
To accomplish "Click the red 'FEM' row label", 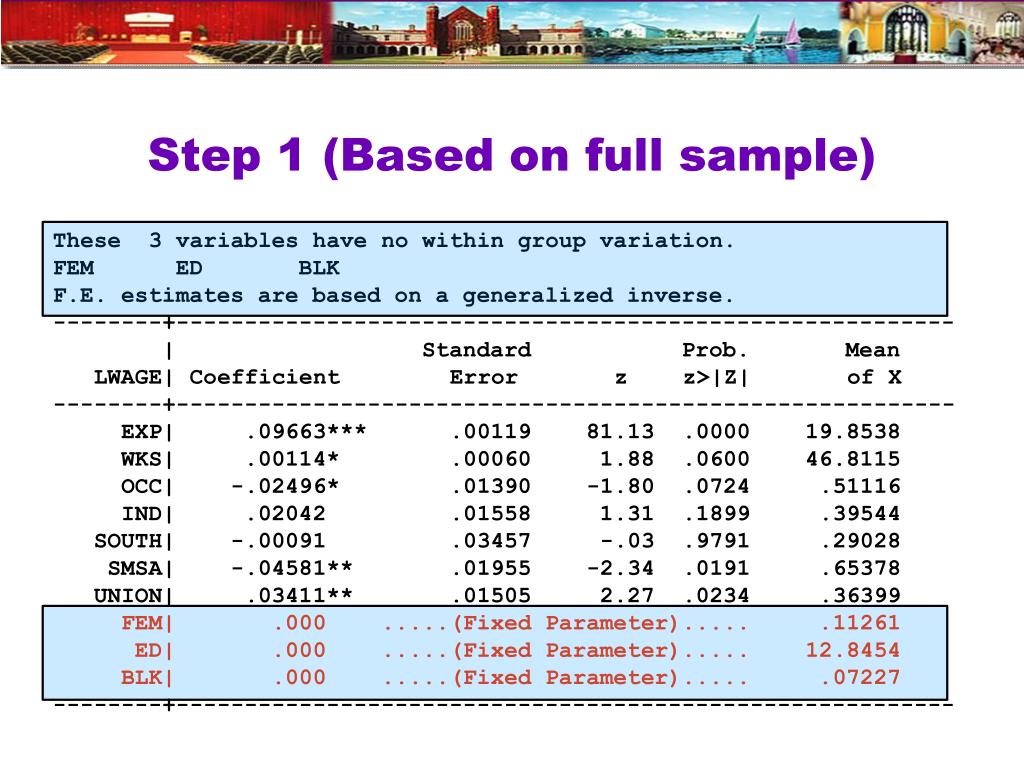I will click(x=140, y=623).
